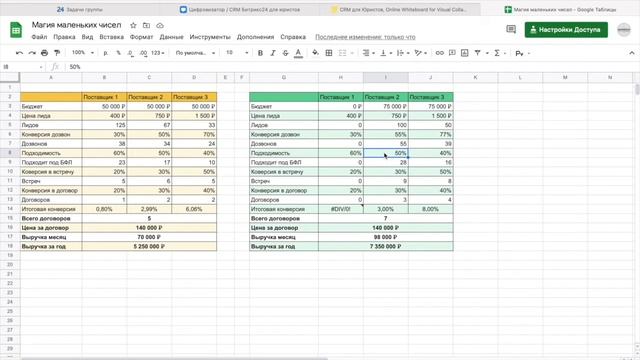
Task: Insert a link
Action: [x=440, y=53]
